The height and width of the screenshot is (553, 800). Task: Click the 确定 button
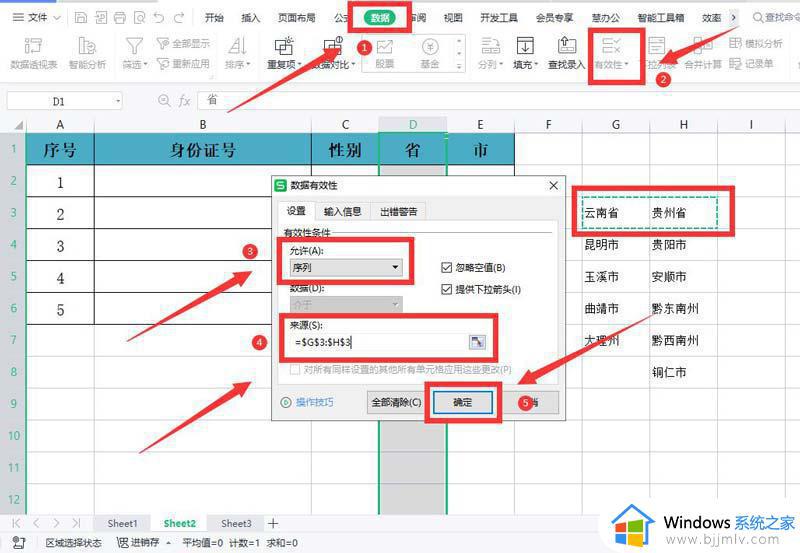463,403
